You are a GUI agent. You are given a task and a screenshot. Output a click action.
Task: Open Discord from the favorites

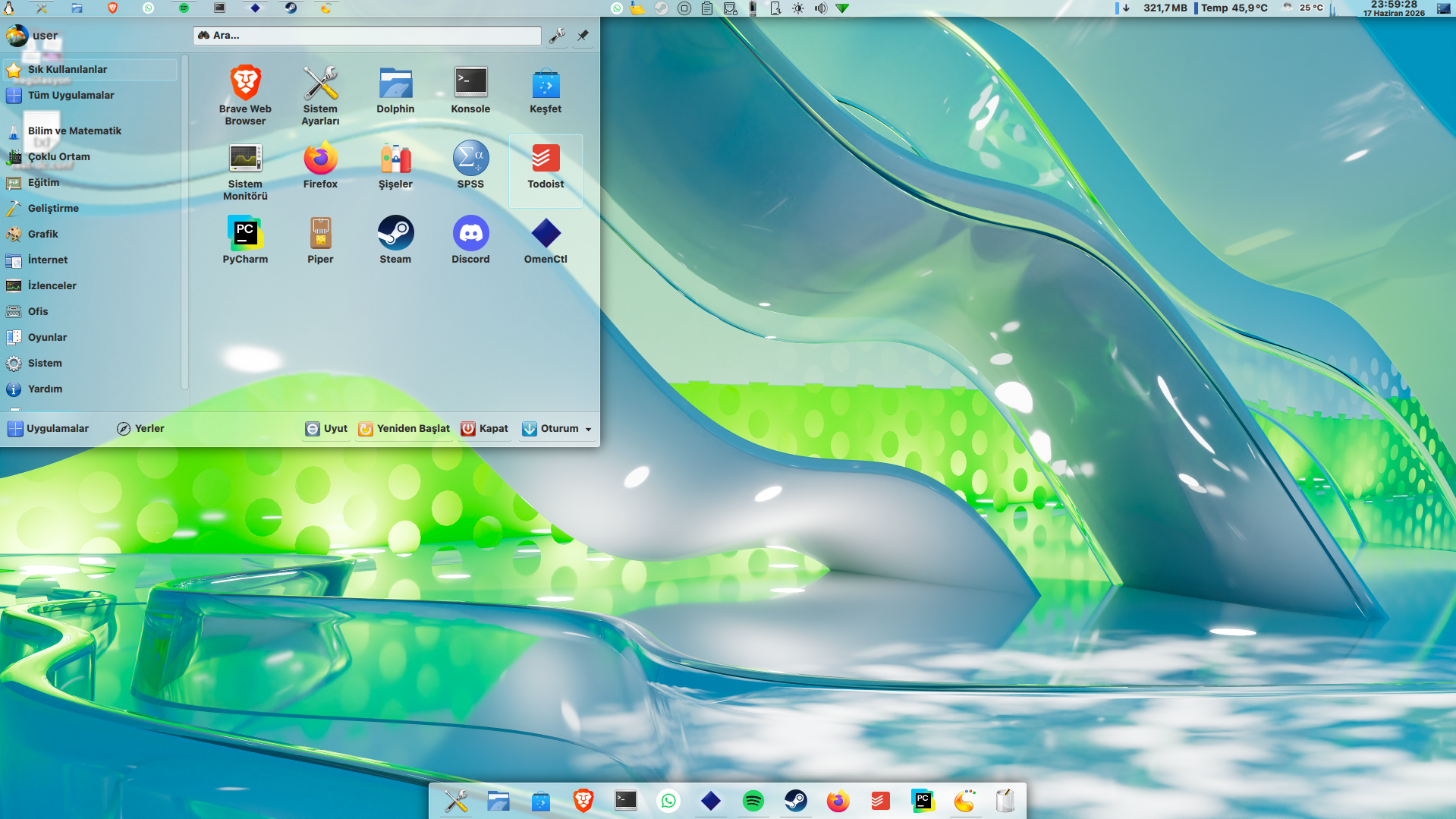coord(470,240)
